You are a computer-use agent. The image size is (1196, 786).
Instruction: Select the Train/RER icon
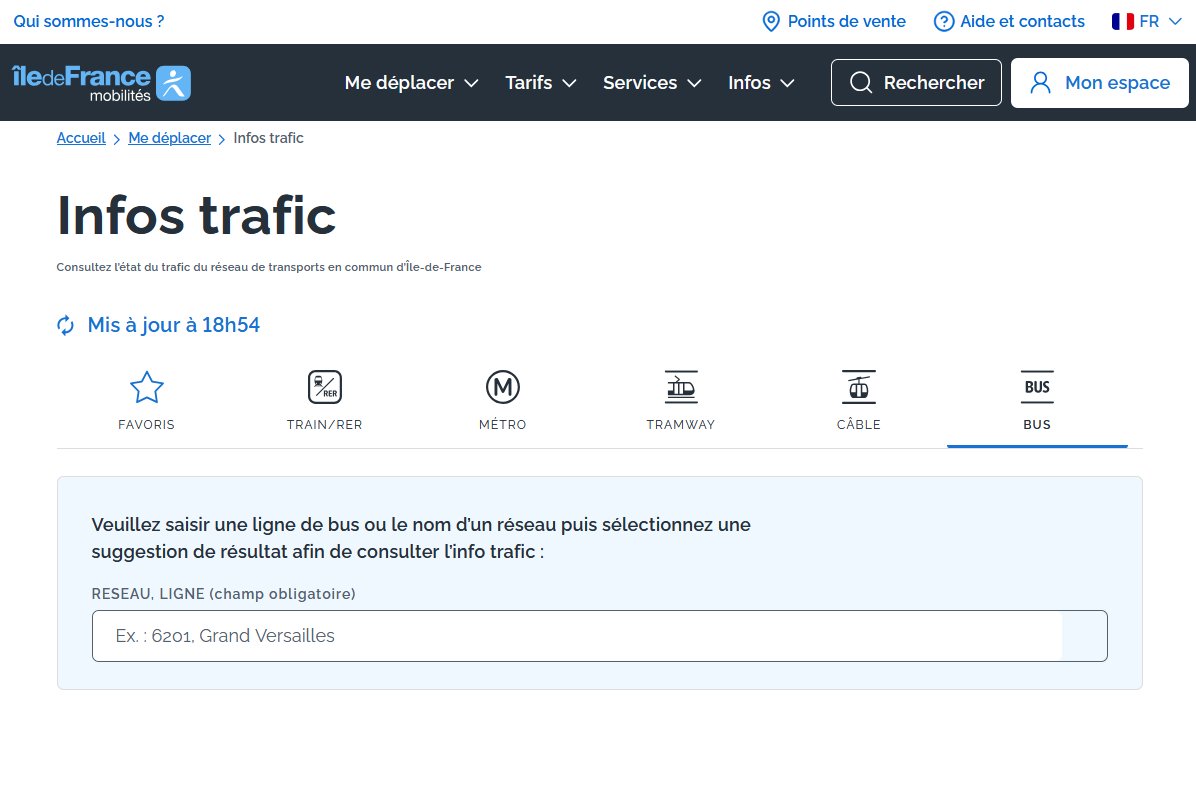click(325, 387)
